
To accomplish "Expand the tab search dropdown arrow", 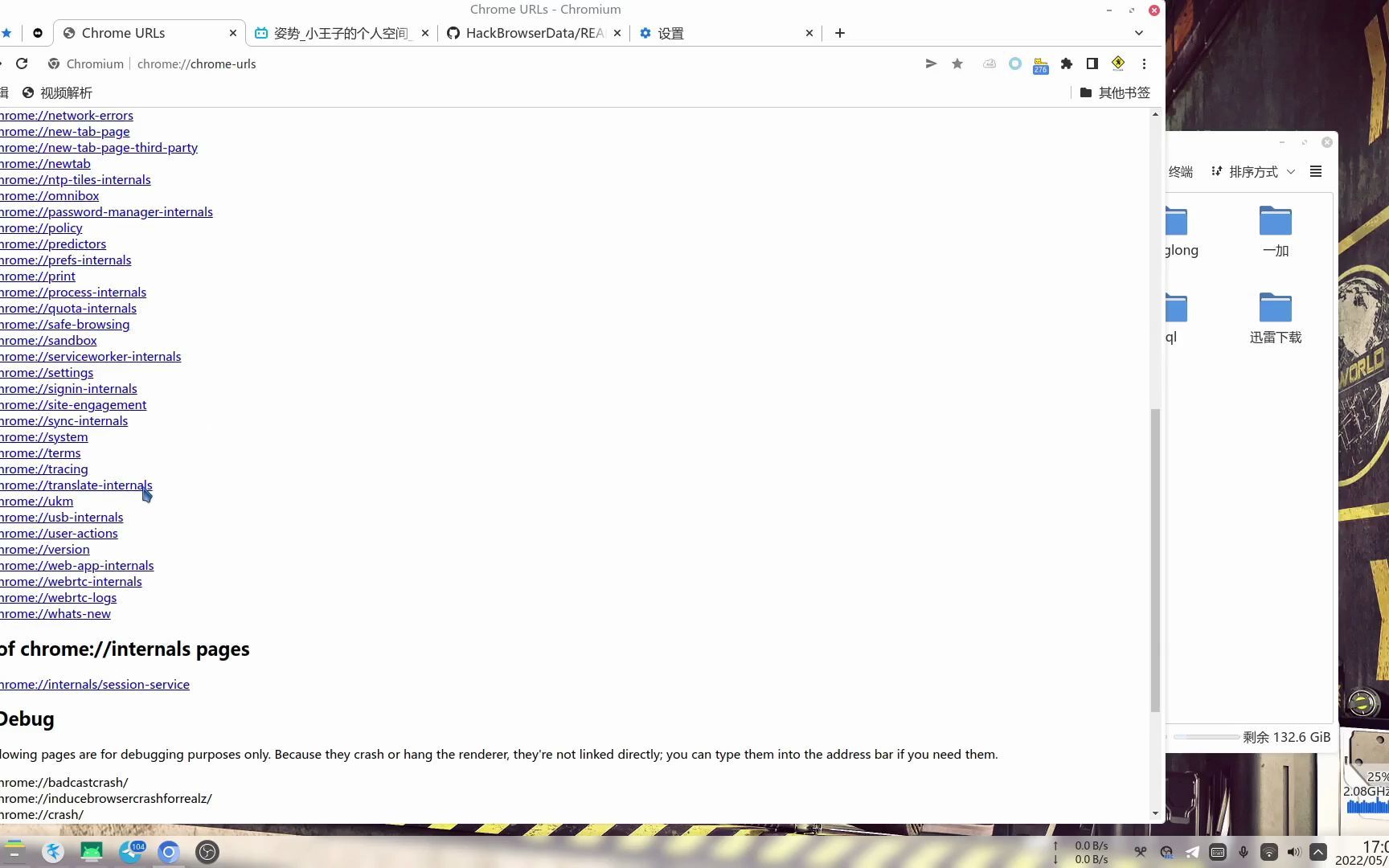I will [1139, 33].
